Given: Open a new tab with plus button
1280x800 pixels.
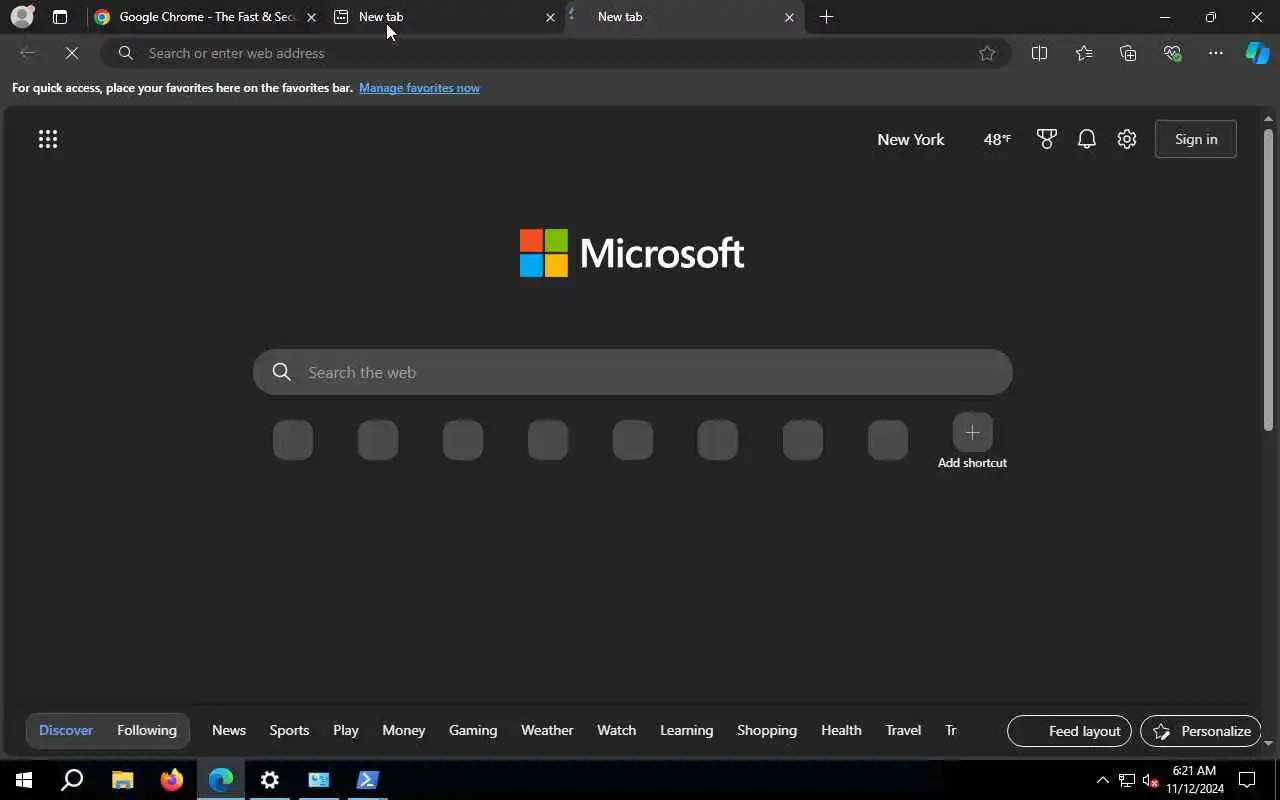Looking at the screenshot, I should [x=826, y=17].
